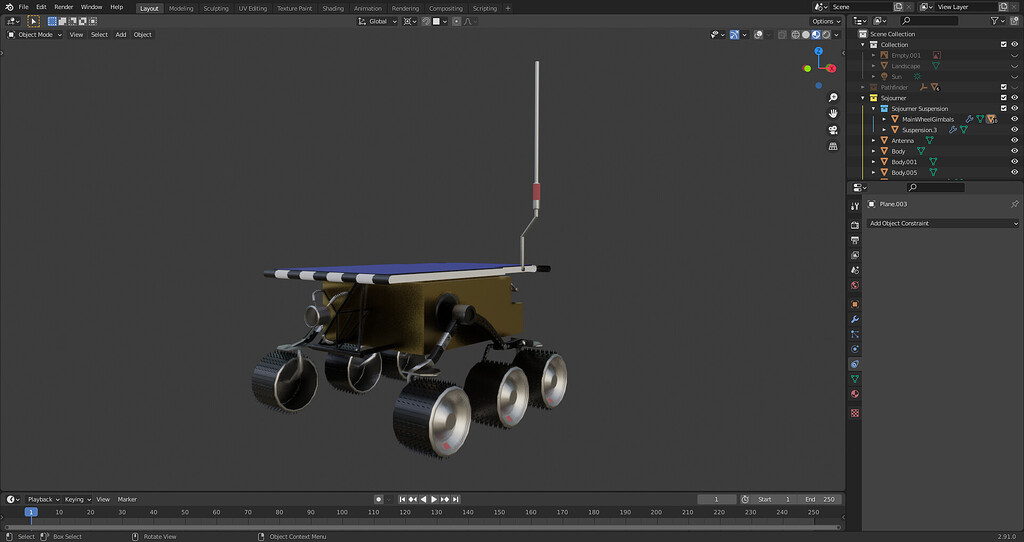Switch to the Shading workspace tab

(333, 8)
